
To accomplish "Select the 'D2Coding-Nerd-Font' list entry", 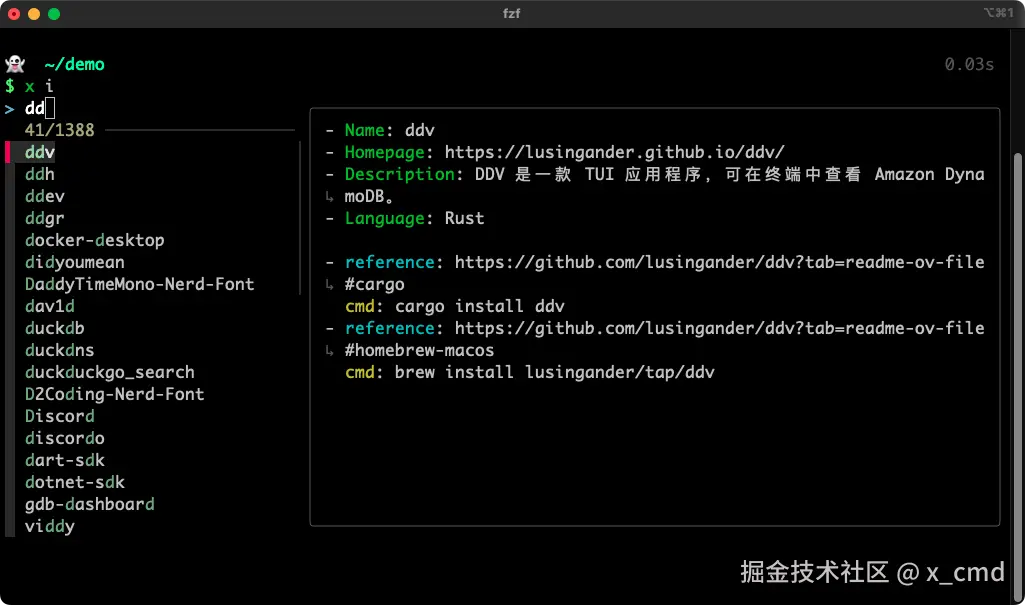I will pyautogui.click(x=114, y=394).
